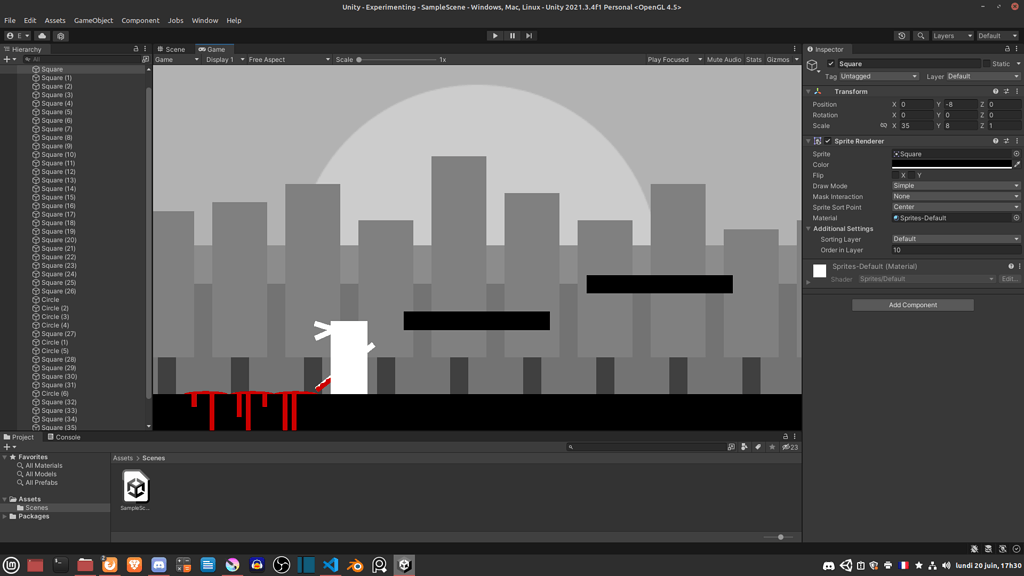
Task: Enable the Static checkbox for Square
Action: click(x=985, y=63)
